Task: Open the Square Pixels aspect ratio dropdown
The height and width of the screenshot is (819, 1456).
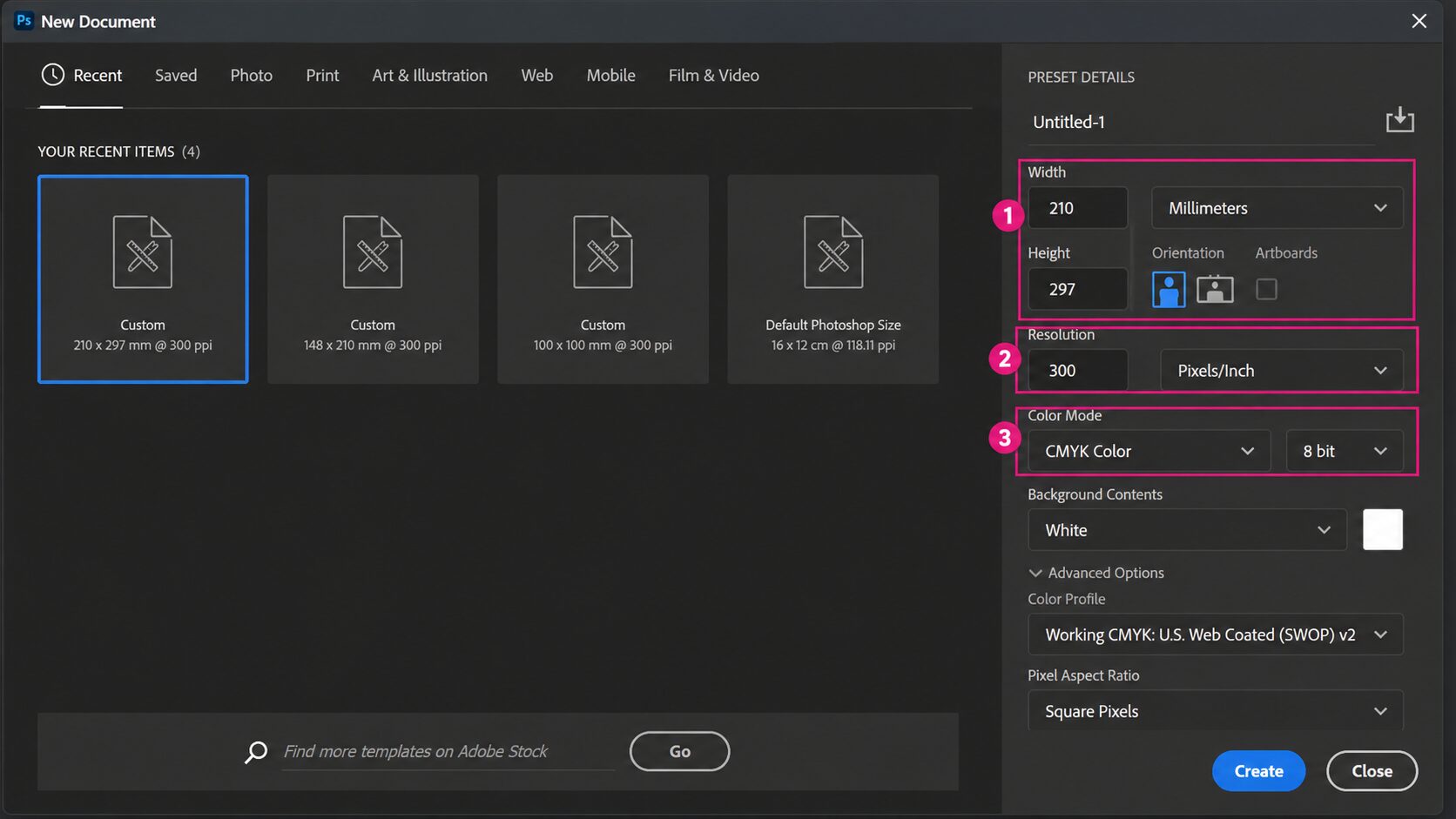Action: pyautogui.click(x=1215, y=711)
